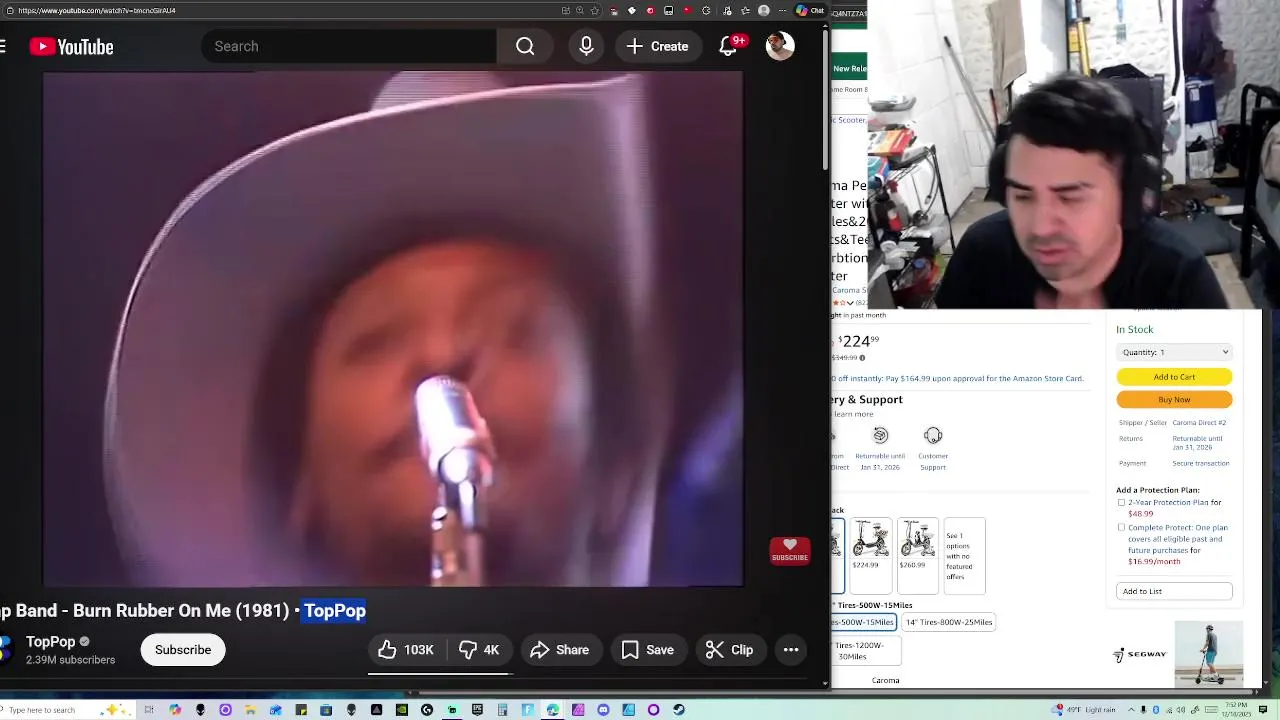
Task: Dislike the video showing 4K
Action: coord(479,650)
